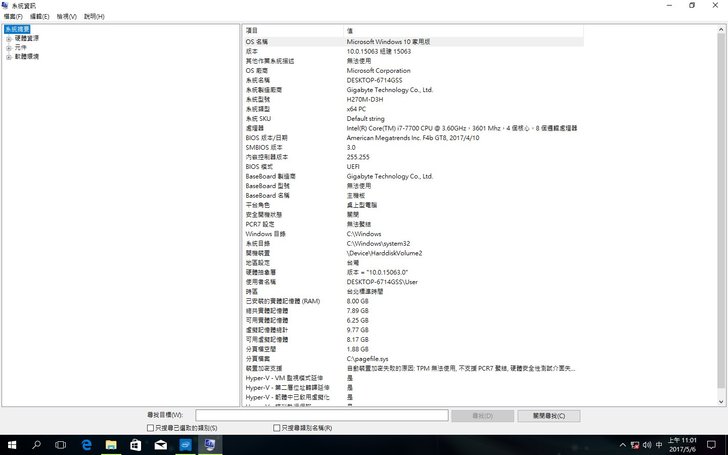Click the 中 input method indicator

659,445
